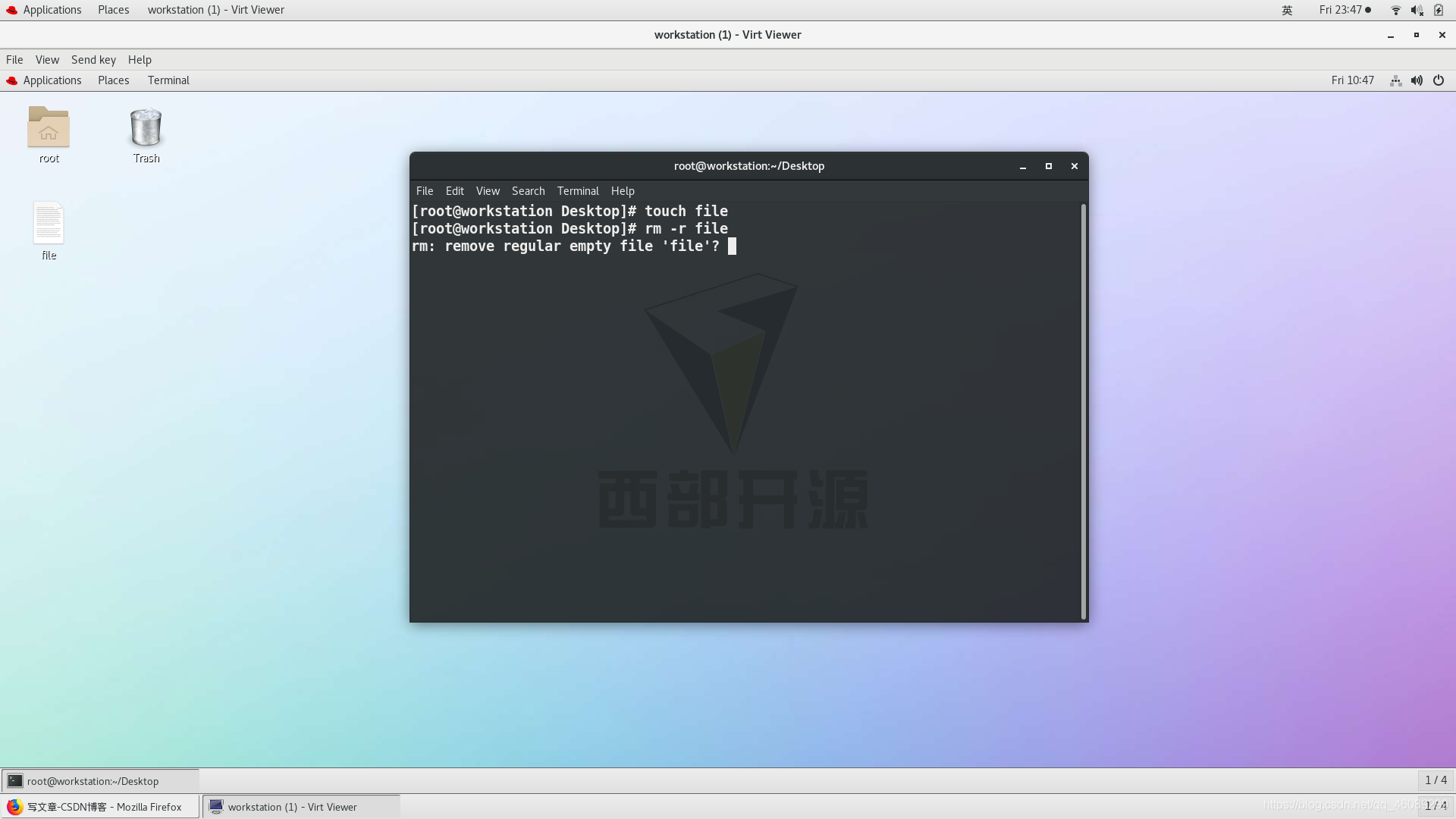Open the host input method indicator

click(1287, 10)
